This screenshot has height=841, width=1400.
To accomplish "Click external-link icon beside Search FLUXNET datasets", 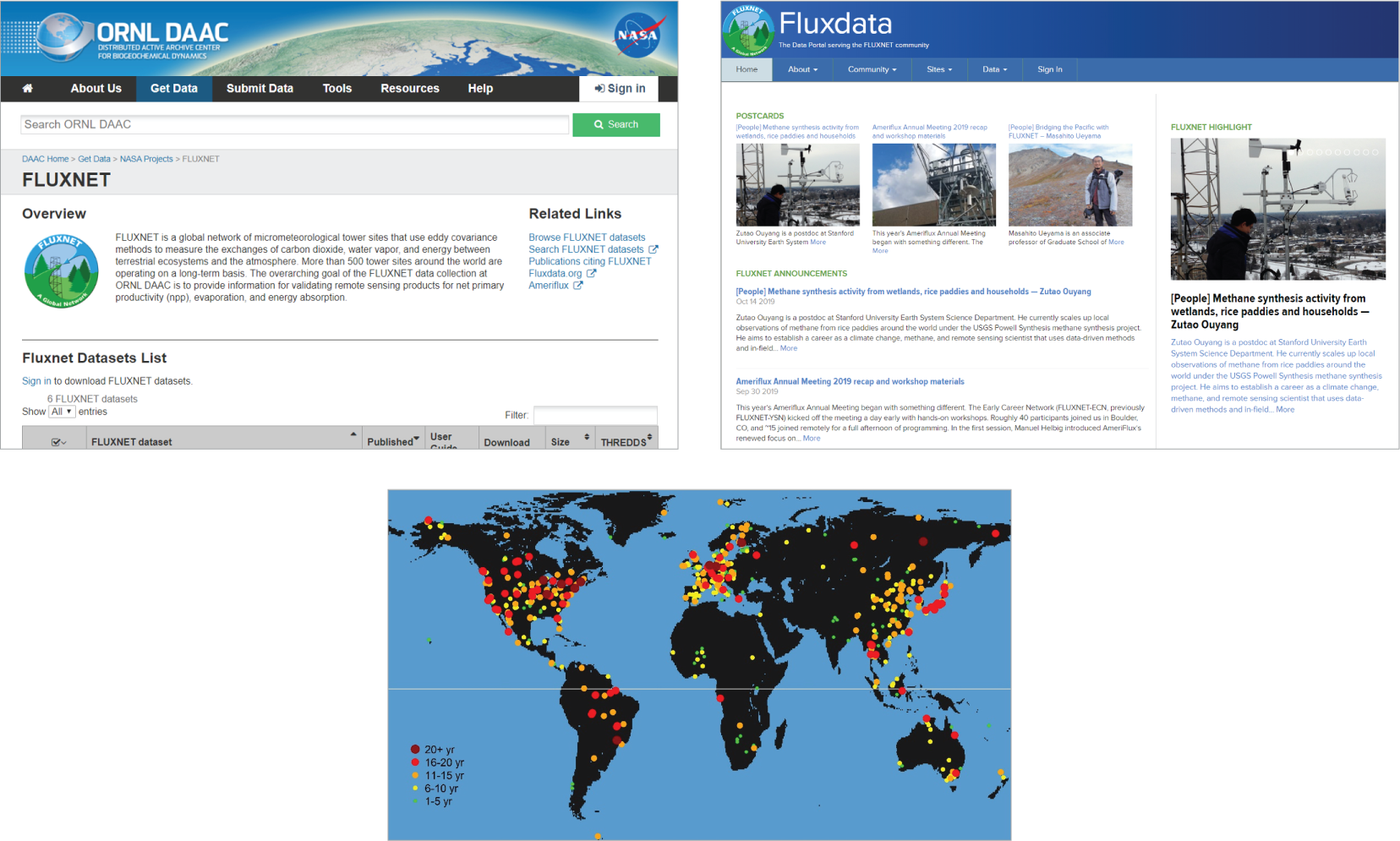I will pyautogui.click(x=653, y=249).
